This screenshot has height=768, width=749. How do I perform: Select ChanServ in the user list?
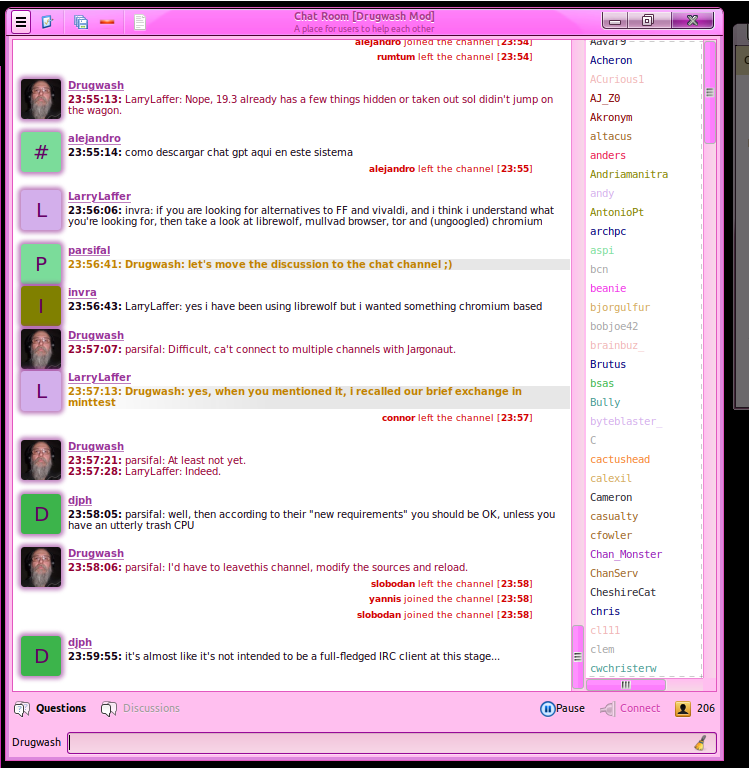coord(614,574)
